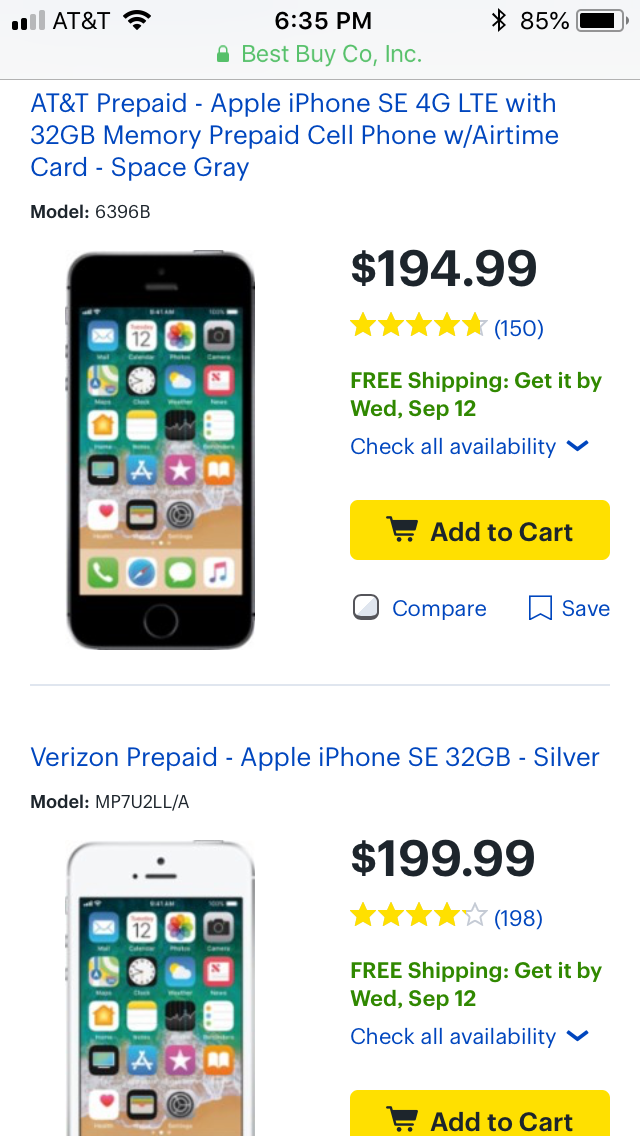Image resolution: width=640 pixels, height=1136 pixels.
Task: Open the 198 reviews count link
Action: [519, 918]
